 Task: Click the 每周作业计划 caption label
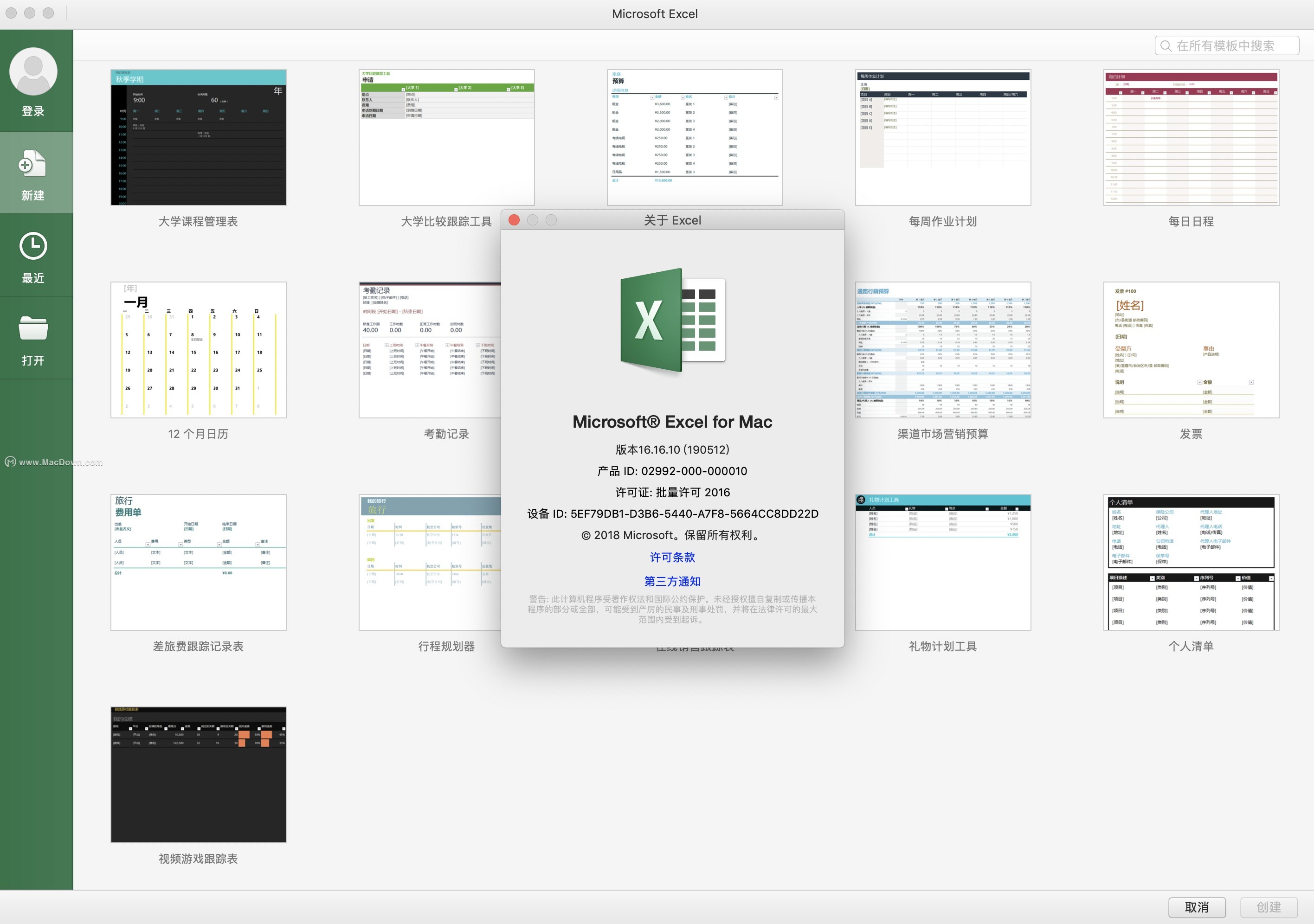pos(943,221)
